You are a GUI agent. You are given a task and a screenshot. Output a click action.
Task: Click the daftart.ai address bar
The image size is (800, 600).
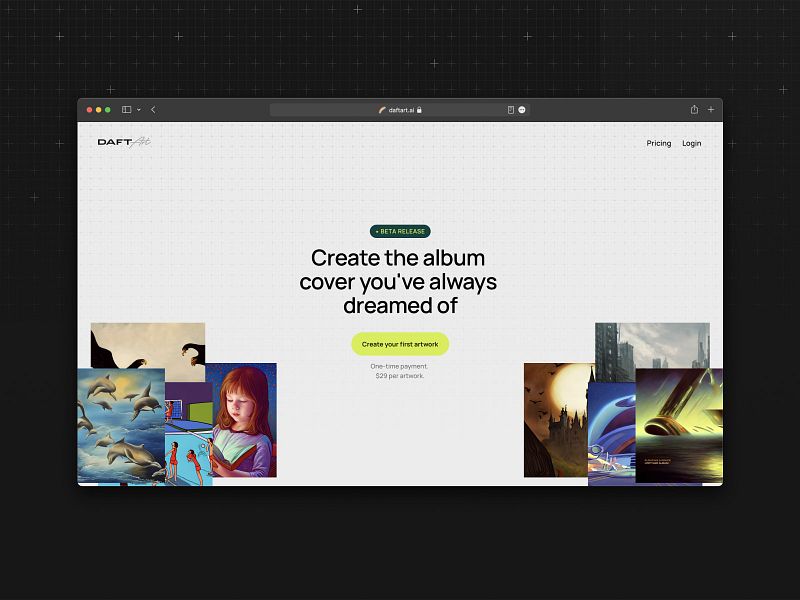click(400, 110)
